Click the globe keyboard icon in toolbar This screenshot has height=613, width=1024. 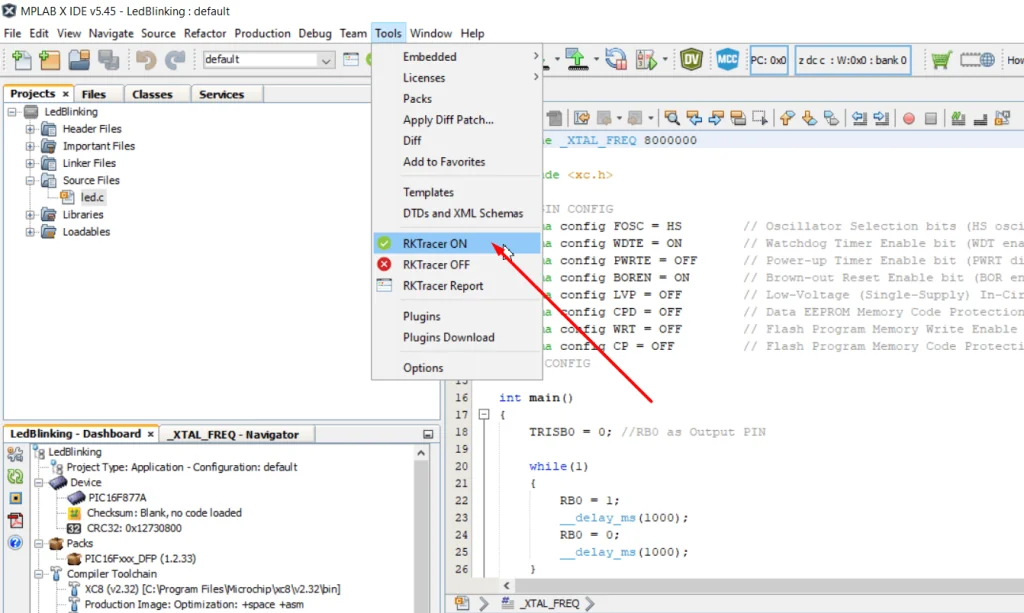tap(977, 59)
